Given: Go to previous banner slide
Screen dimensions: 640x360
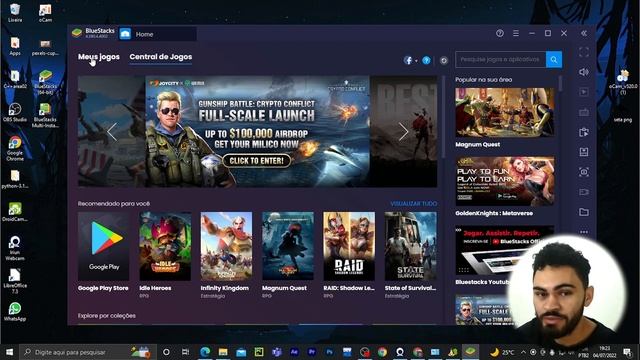Looking at the screenshot, I should 112,131.
